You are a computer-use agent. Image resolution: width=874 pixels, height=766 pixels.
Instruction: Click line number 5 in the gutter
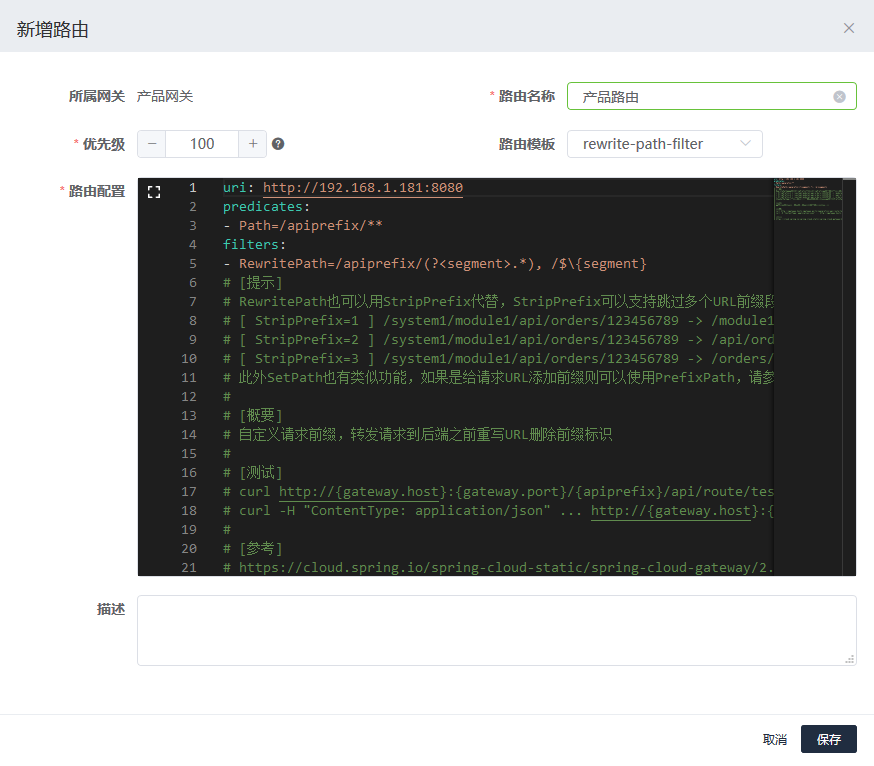[x=192, y=264]
